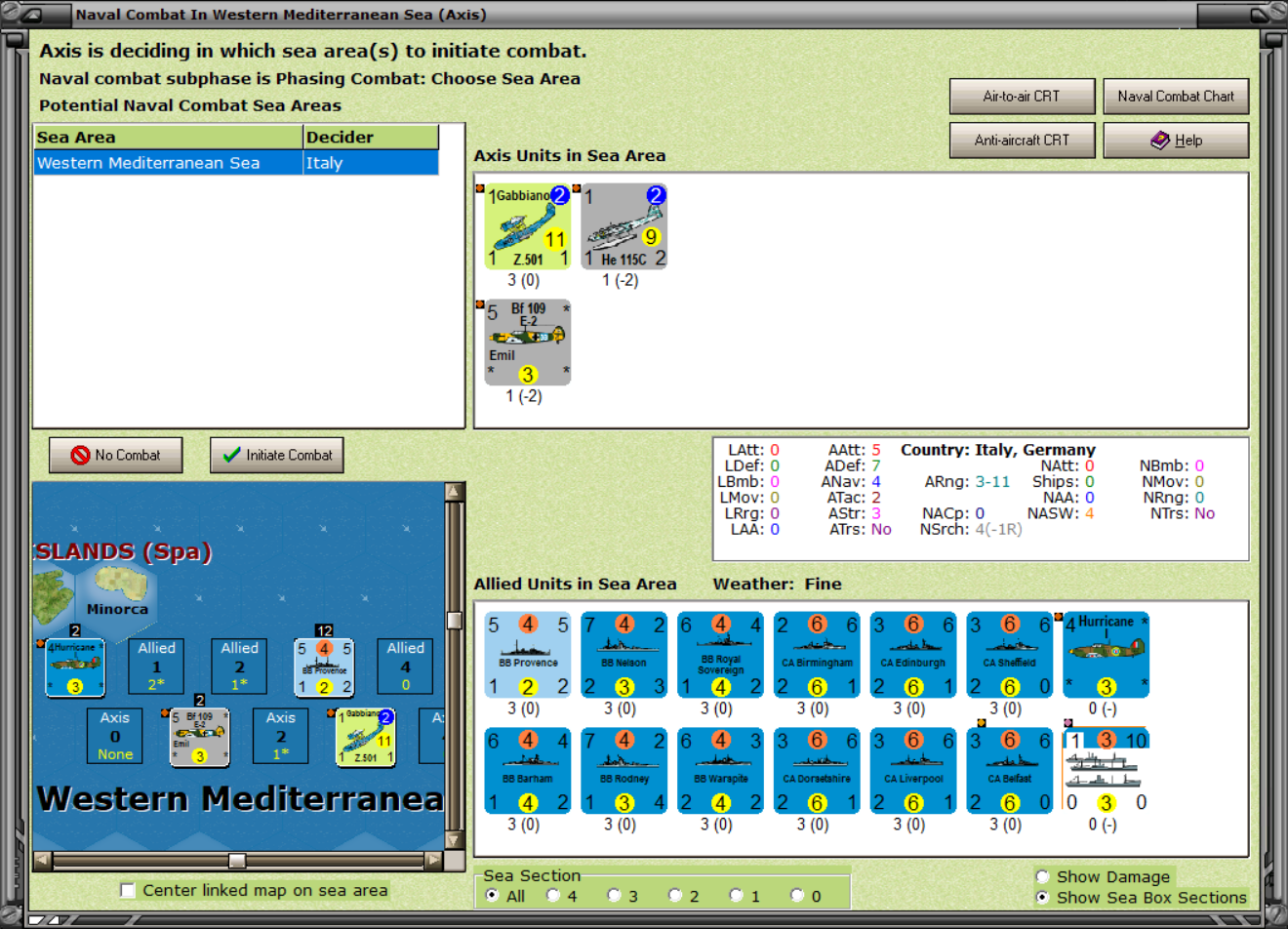Image resolution: width=1288 pixels, height=929 pixels.
Task: Select sea section 1 radio button
Action: click(x=737, y=896)
